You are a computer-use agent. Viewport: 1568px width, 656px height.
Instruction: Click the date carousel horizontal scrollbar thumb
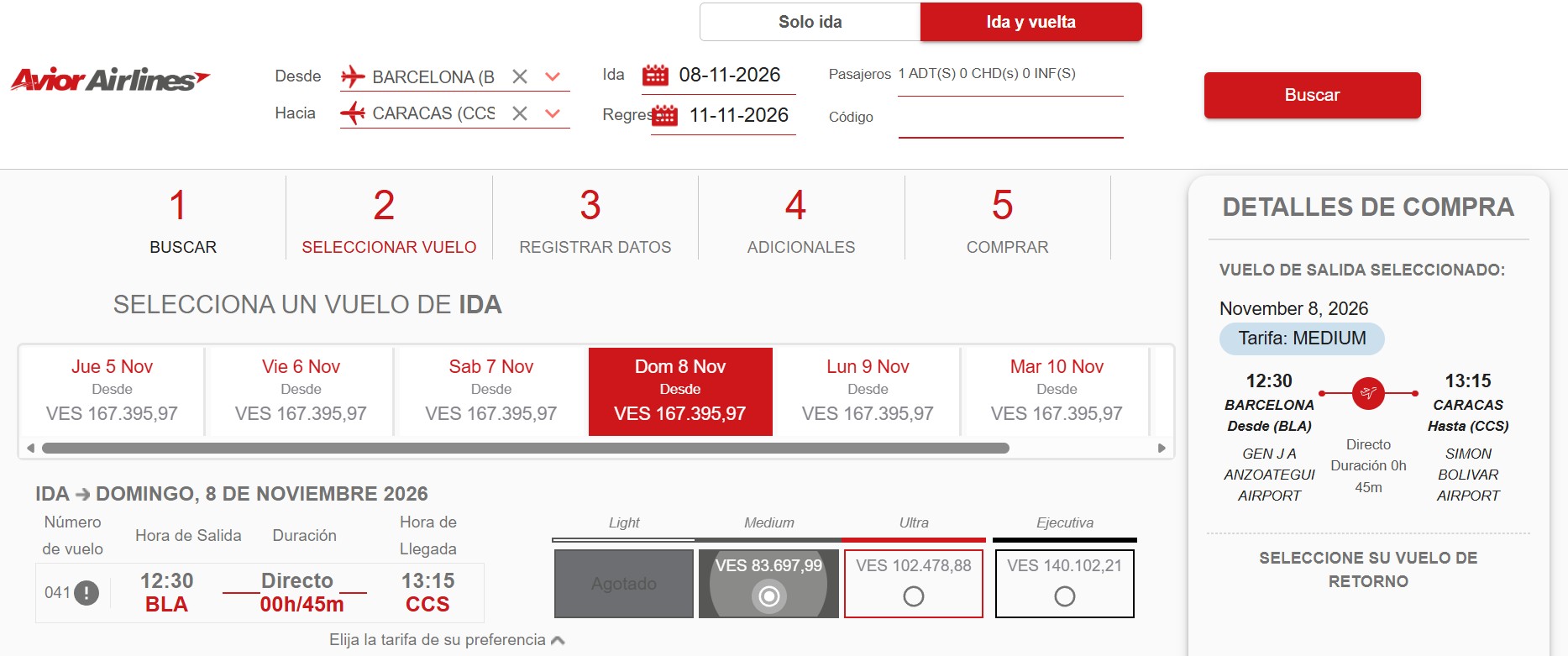(526, 448)
